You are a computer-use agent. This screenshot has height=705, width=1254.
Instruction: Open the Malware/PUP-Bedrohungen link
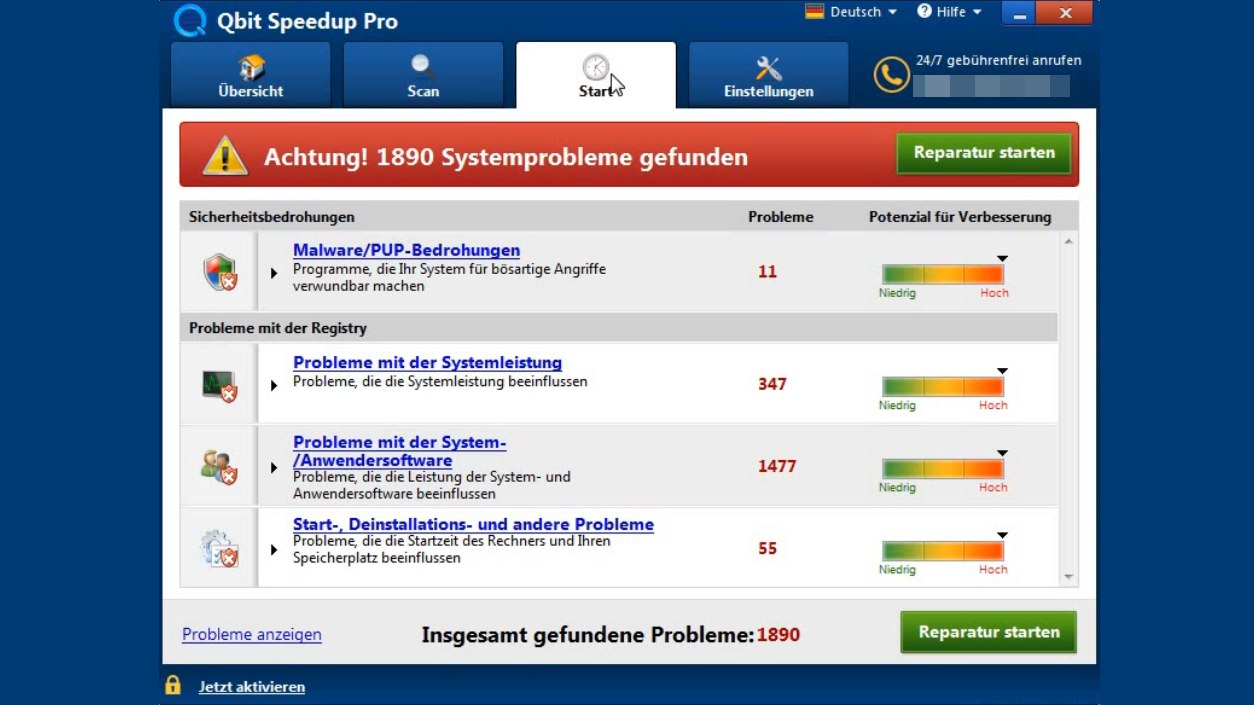(406, 250)
